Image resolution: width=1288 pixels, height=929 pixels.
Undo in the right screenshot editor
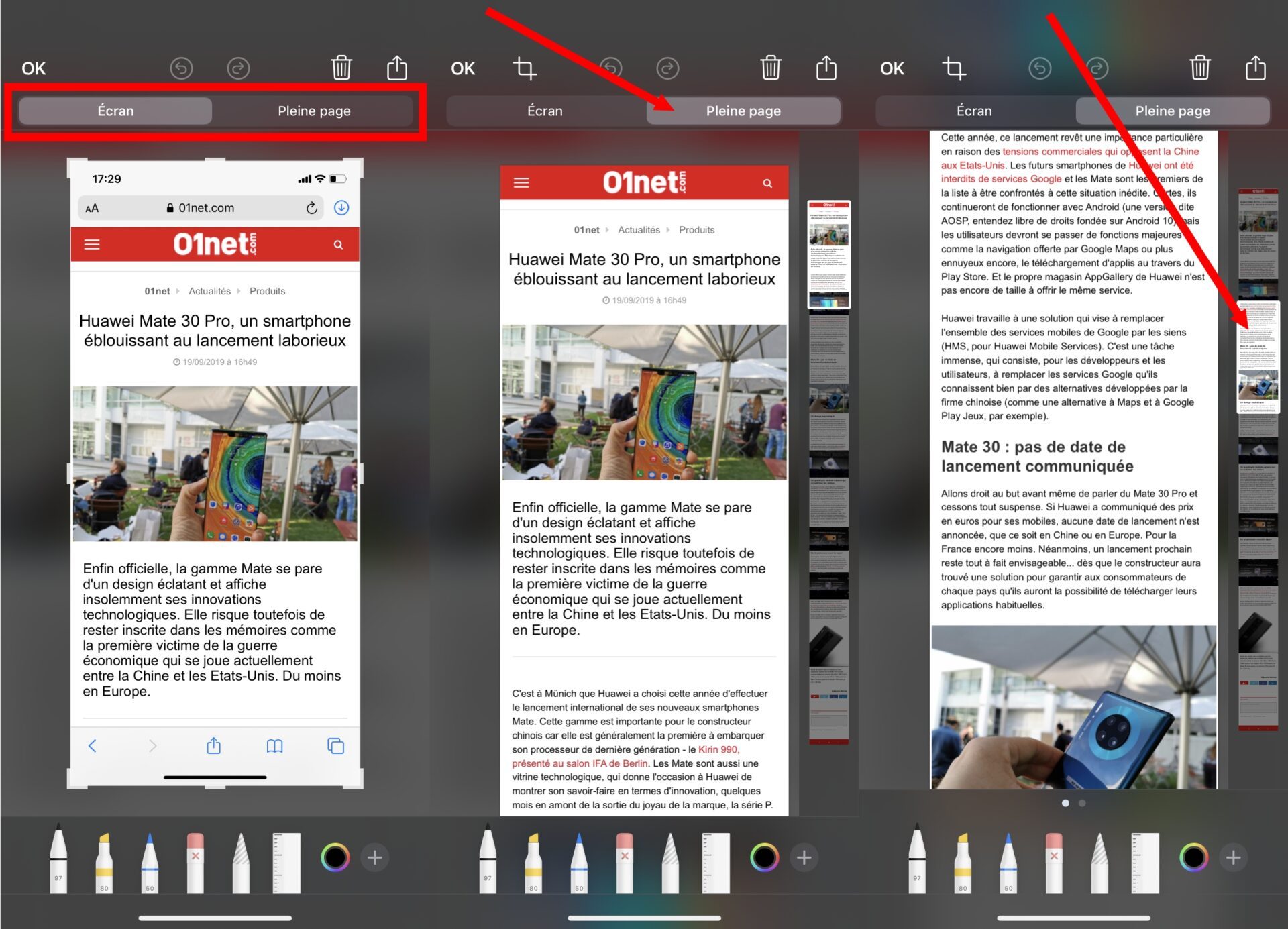click(1040, 68)
